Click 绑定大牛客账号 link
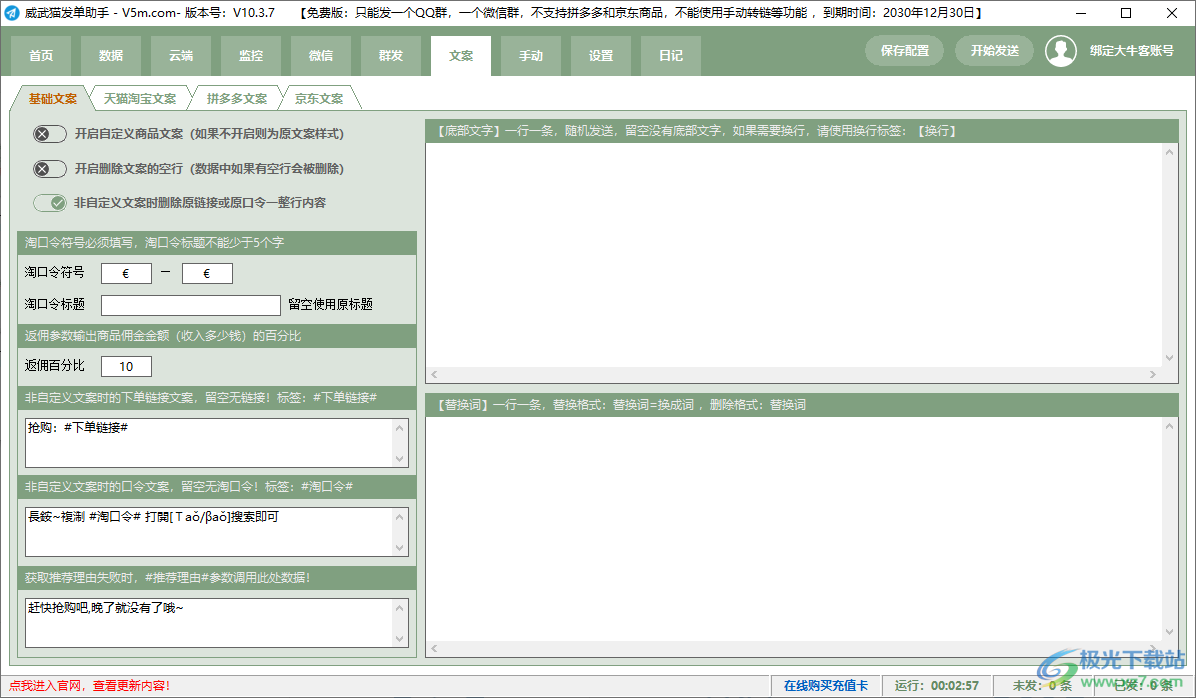Image resolution: width=1196 pixels, height=698 pixels. pyautogui.click(x=1131, y=51)
